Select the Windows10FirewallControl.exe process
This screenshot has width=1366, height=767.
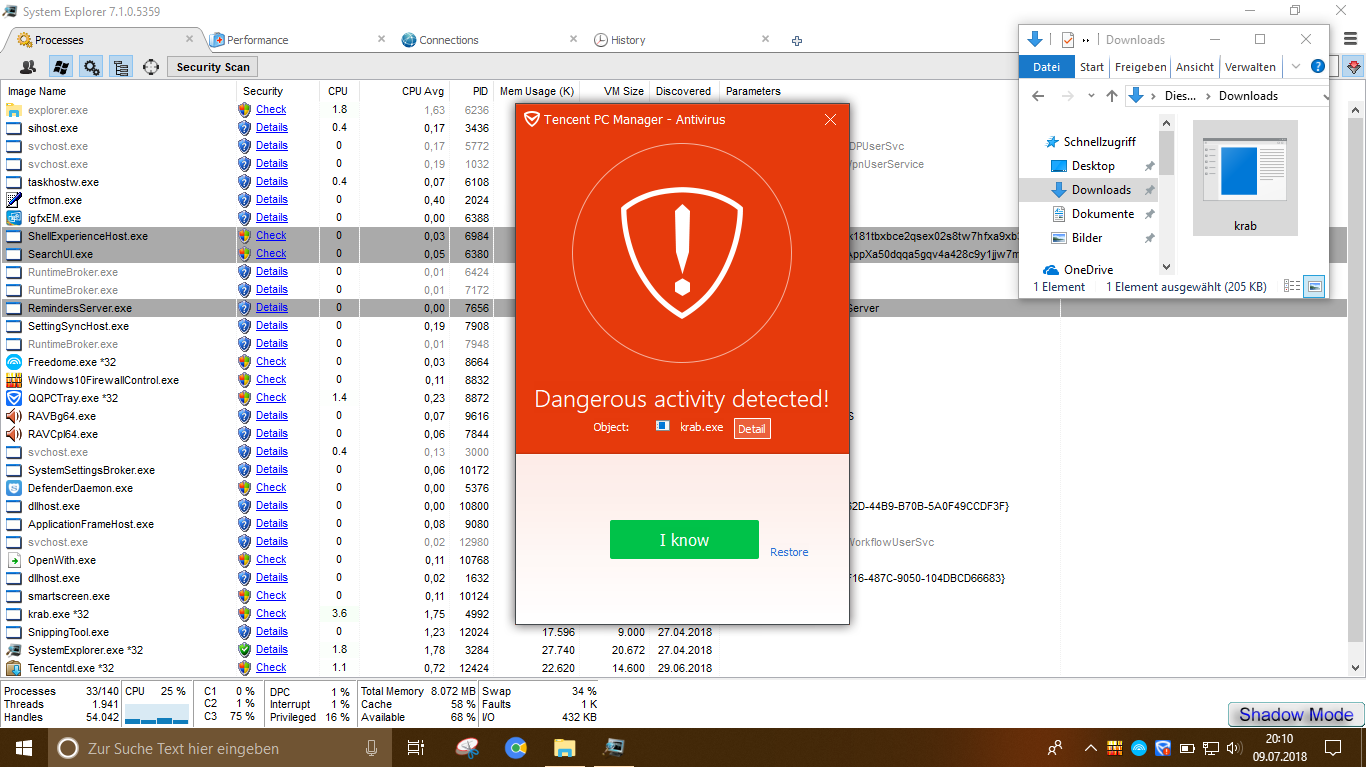pyautogui.click(x=103, y=380)
